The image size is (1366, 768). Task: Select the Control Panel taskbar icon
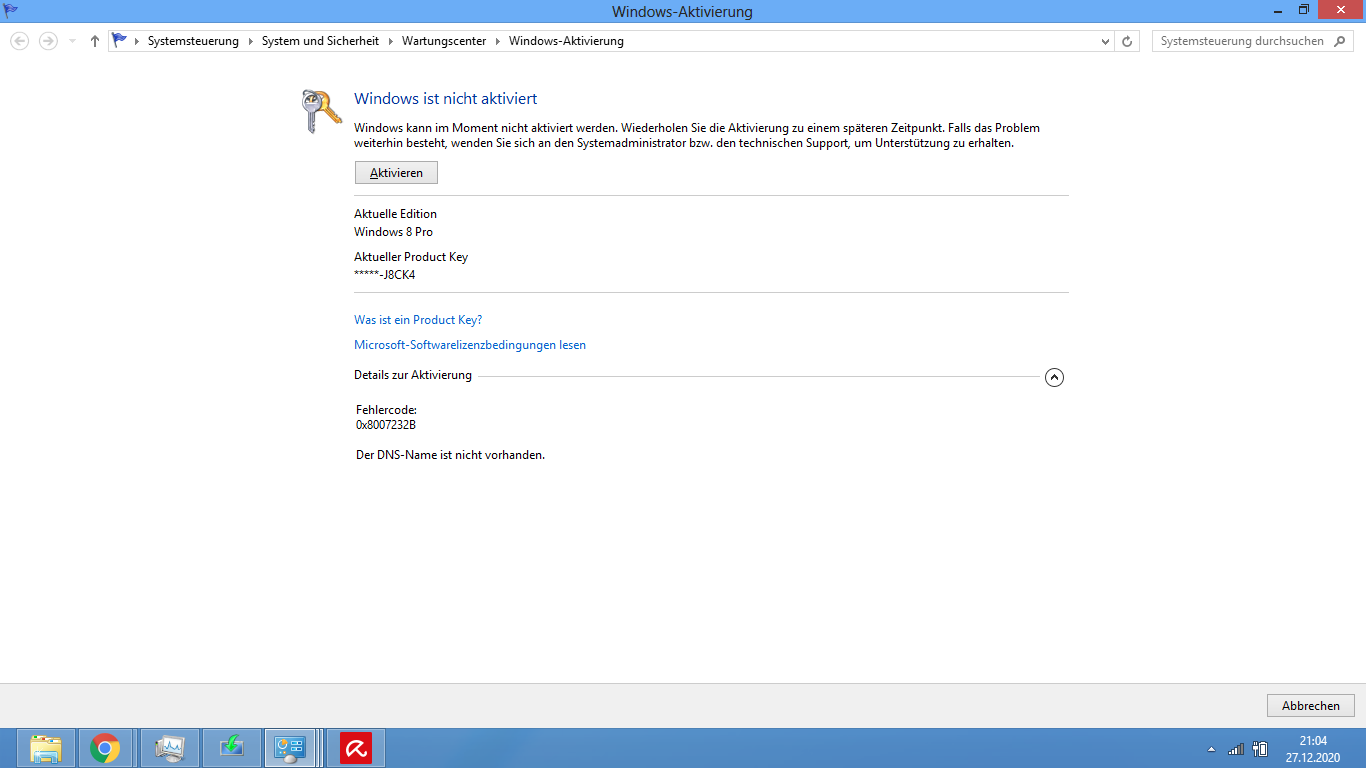291,747
